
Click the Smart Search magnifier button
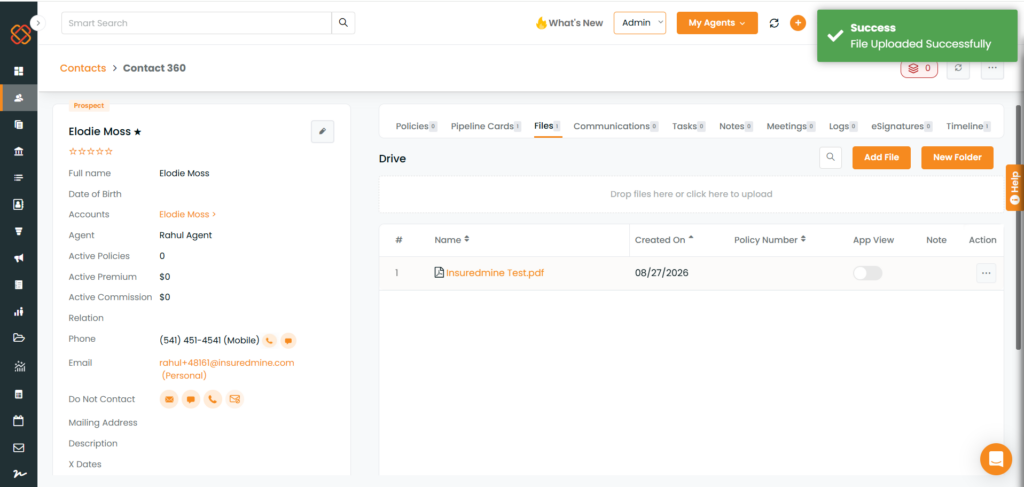pos(344,23)
